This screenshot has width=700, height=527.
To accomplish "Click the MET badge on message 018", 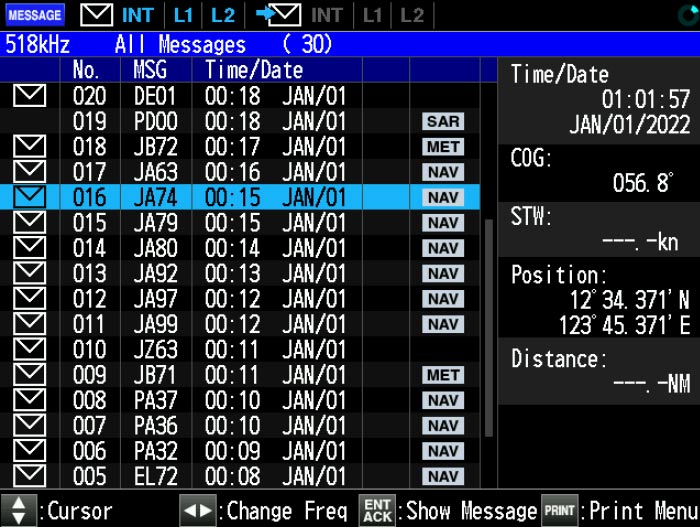I will tap(442, 147).
